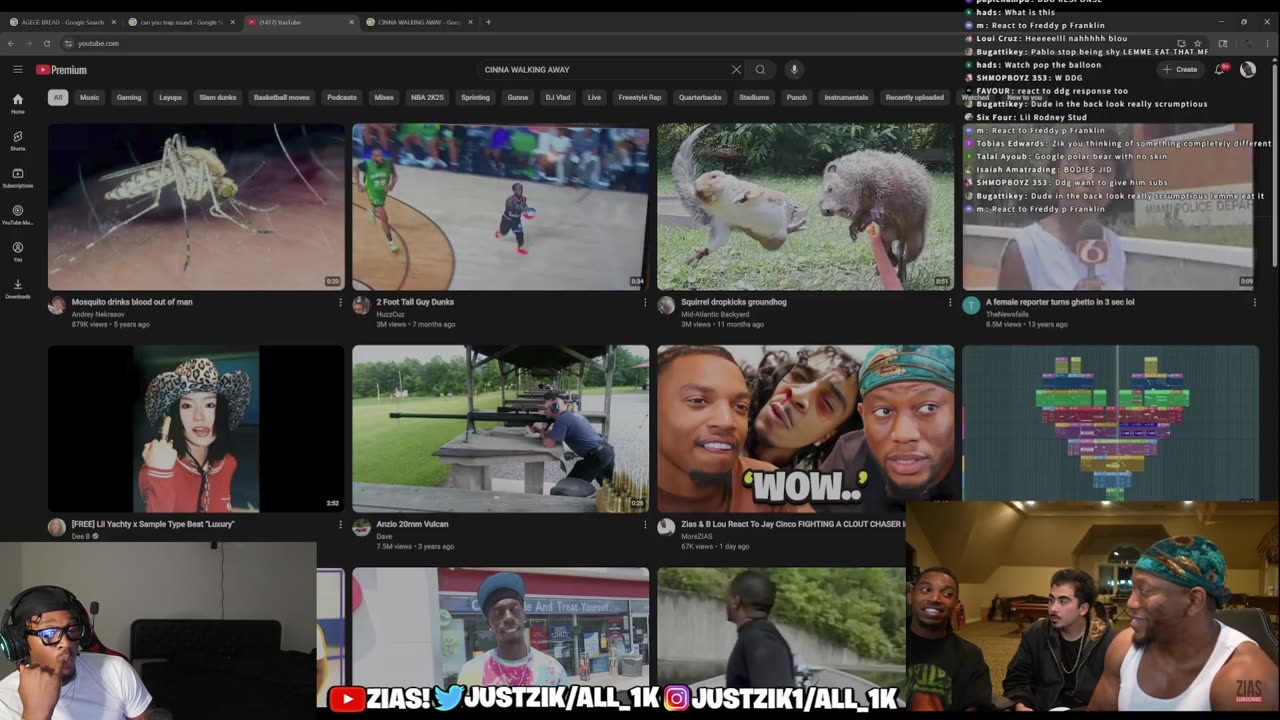Image resolution: width=1280 pixels, height=720 pixels.
Task: Open the browser three-dot menu
Action: [1270, 43]
